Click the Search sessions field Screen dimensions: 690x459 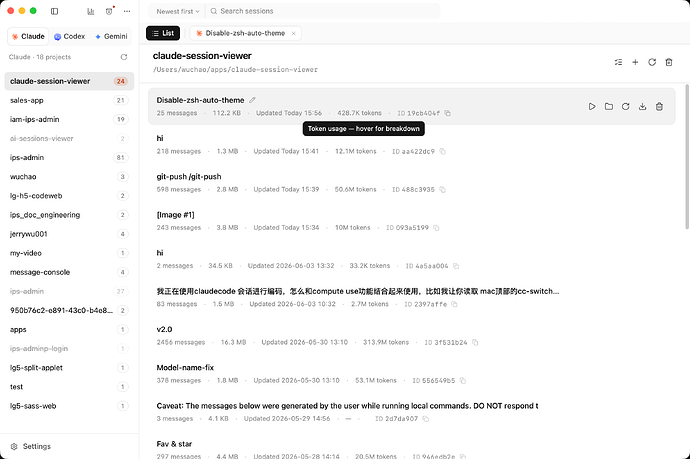tap(323, 11)
